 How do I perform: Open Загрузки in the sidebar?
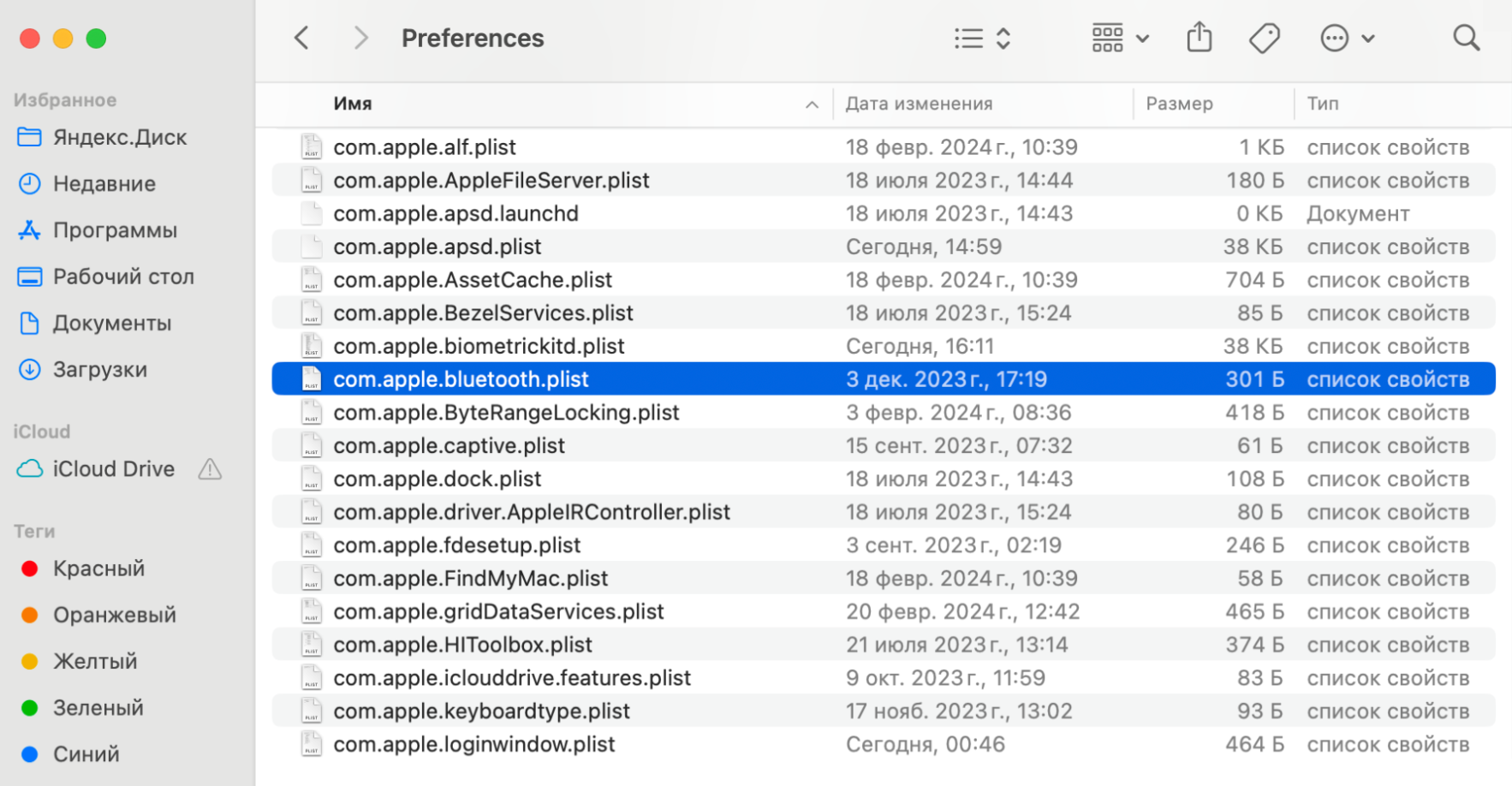tap(100, 369)
